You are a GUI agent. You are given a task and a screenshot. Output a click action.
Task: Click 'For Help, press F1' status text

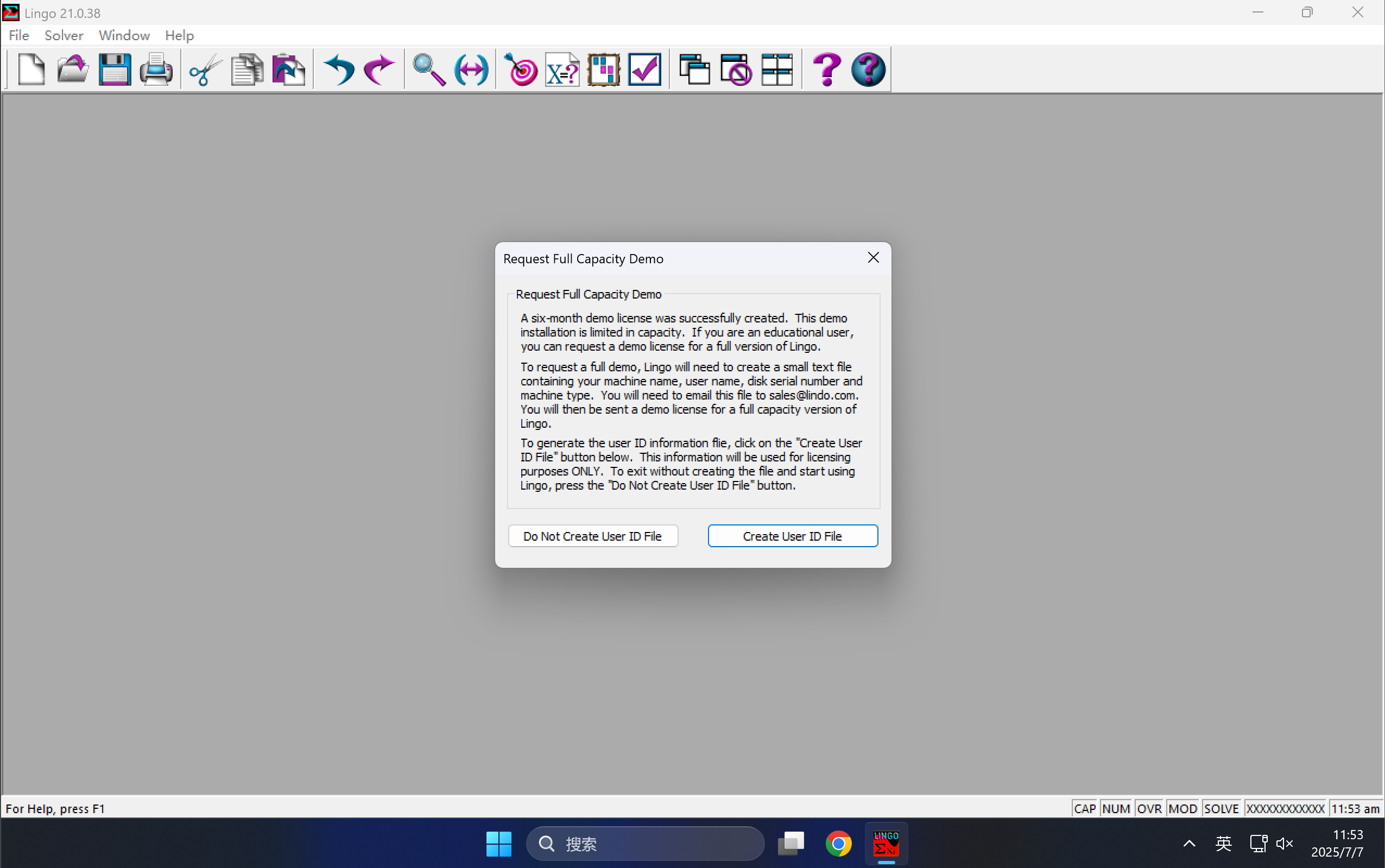tap(55, 808)
